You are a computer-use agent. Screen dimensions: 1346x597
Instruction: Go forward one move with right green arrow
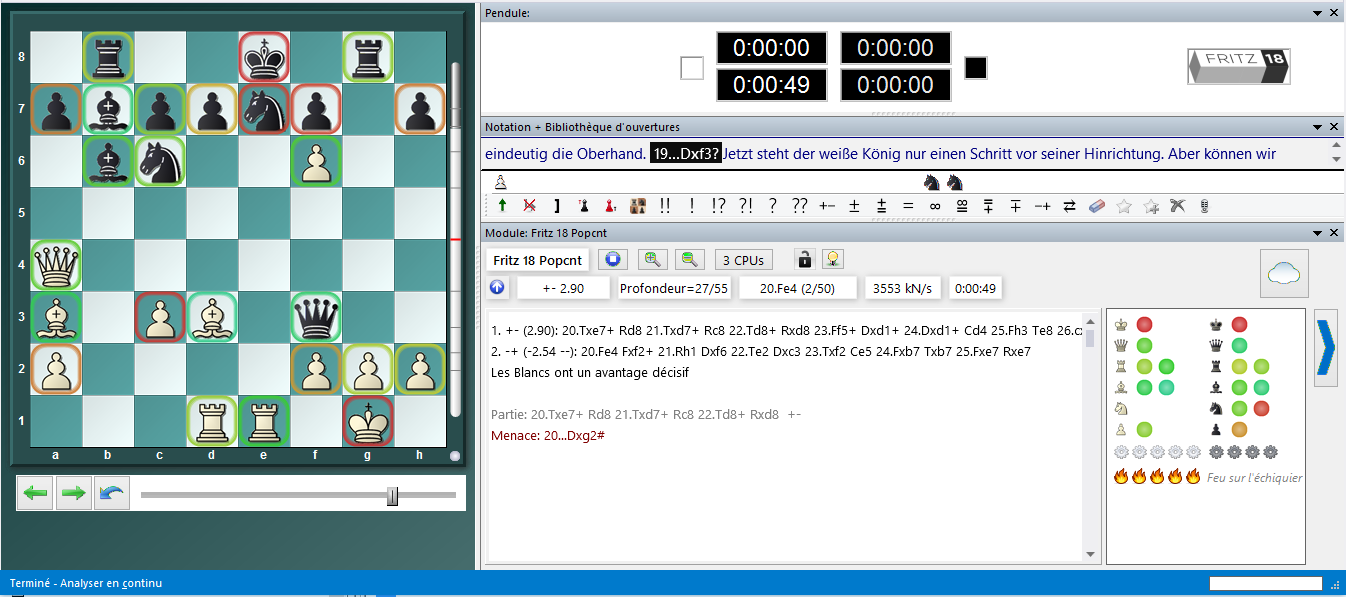[x=74, y=495]
